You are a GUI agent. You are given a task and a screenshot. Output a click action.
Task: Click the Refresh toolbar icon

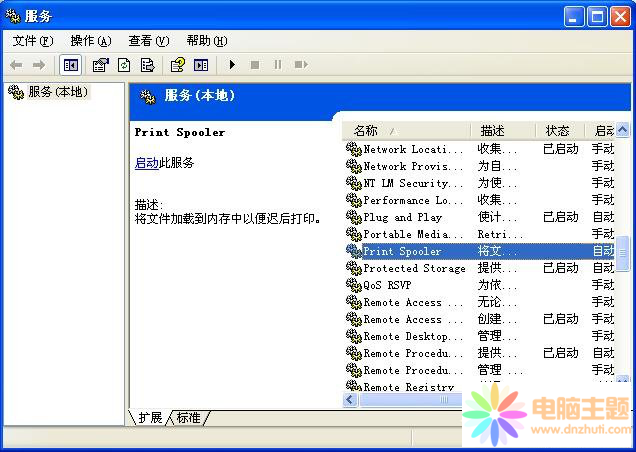[124, 65]
